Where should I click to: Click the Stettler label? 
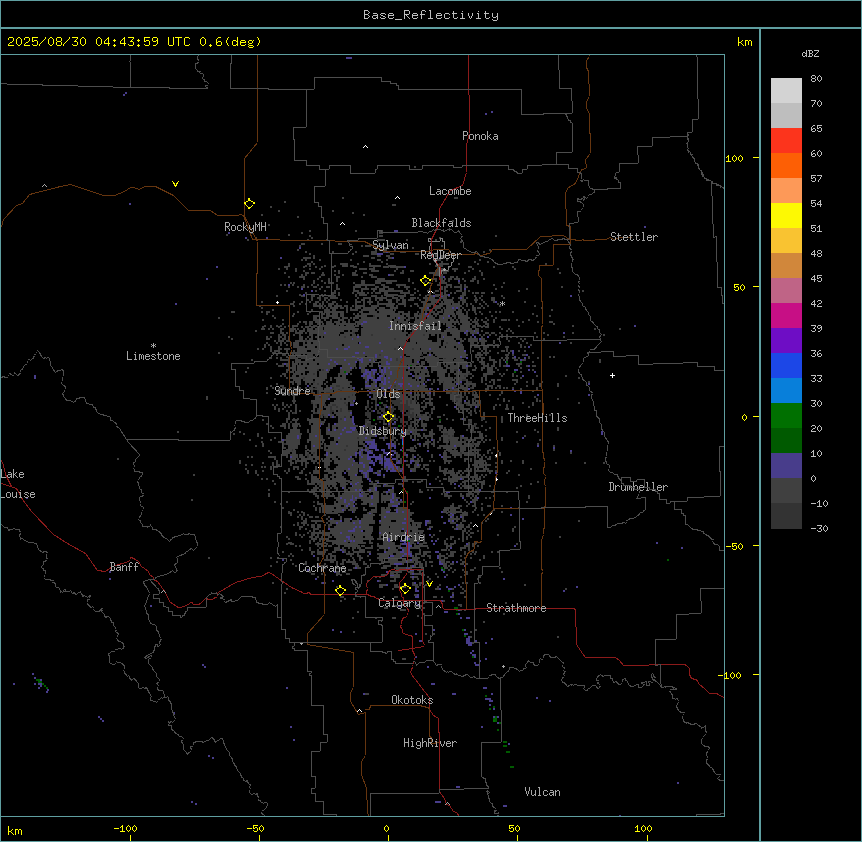coord(634,237)
